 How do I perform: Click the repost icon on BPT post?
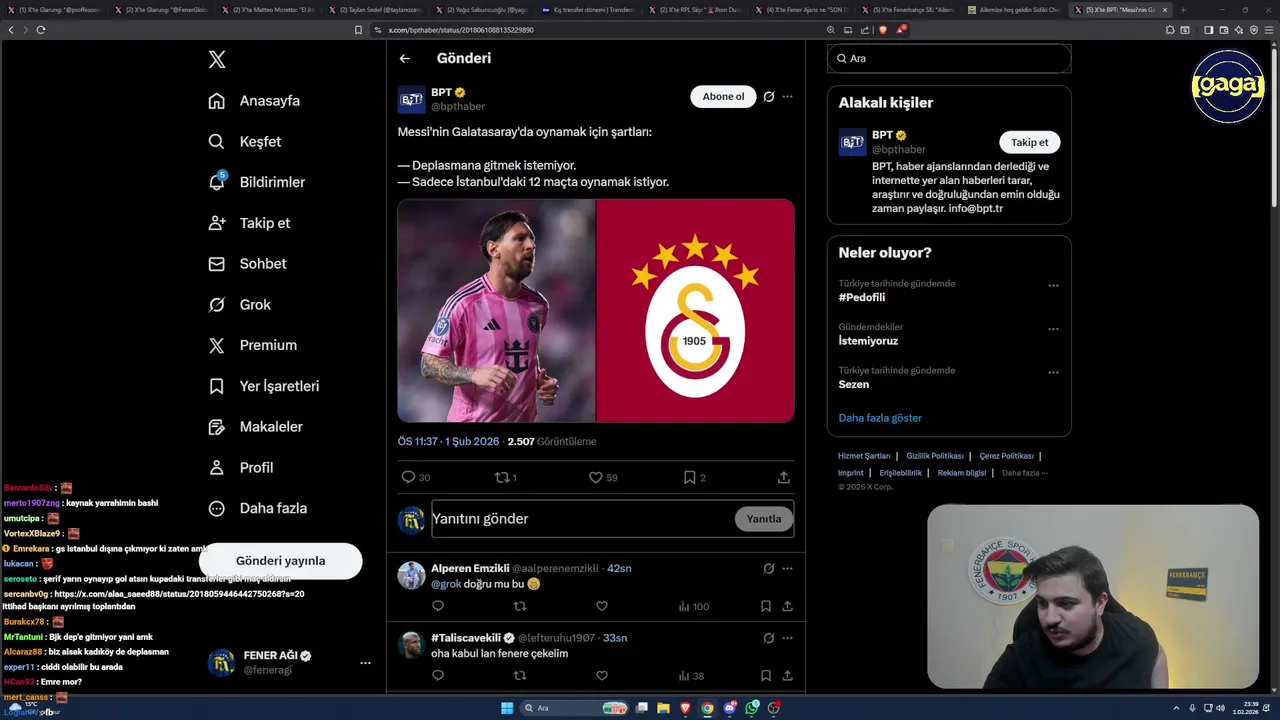tap(502, 477)
